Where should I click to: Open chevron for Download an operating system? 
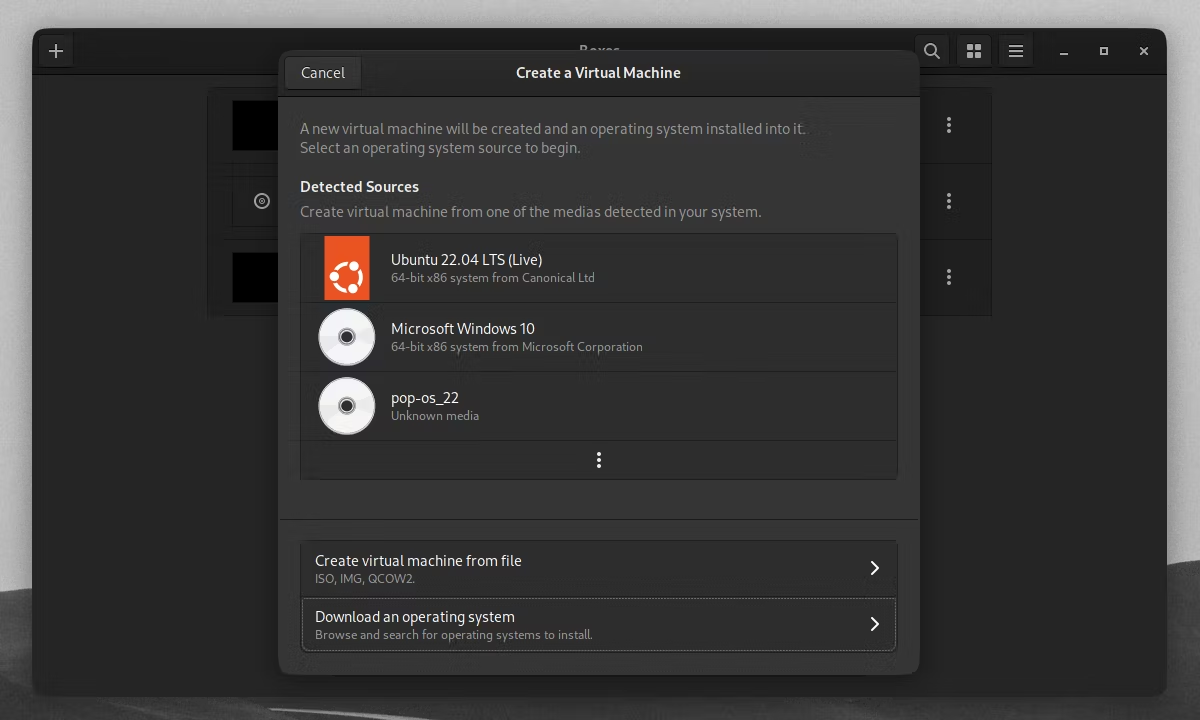pos(874,624)
